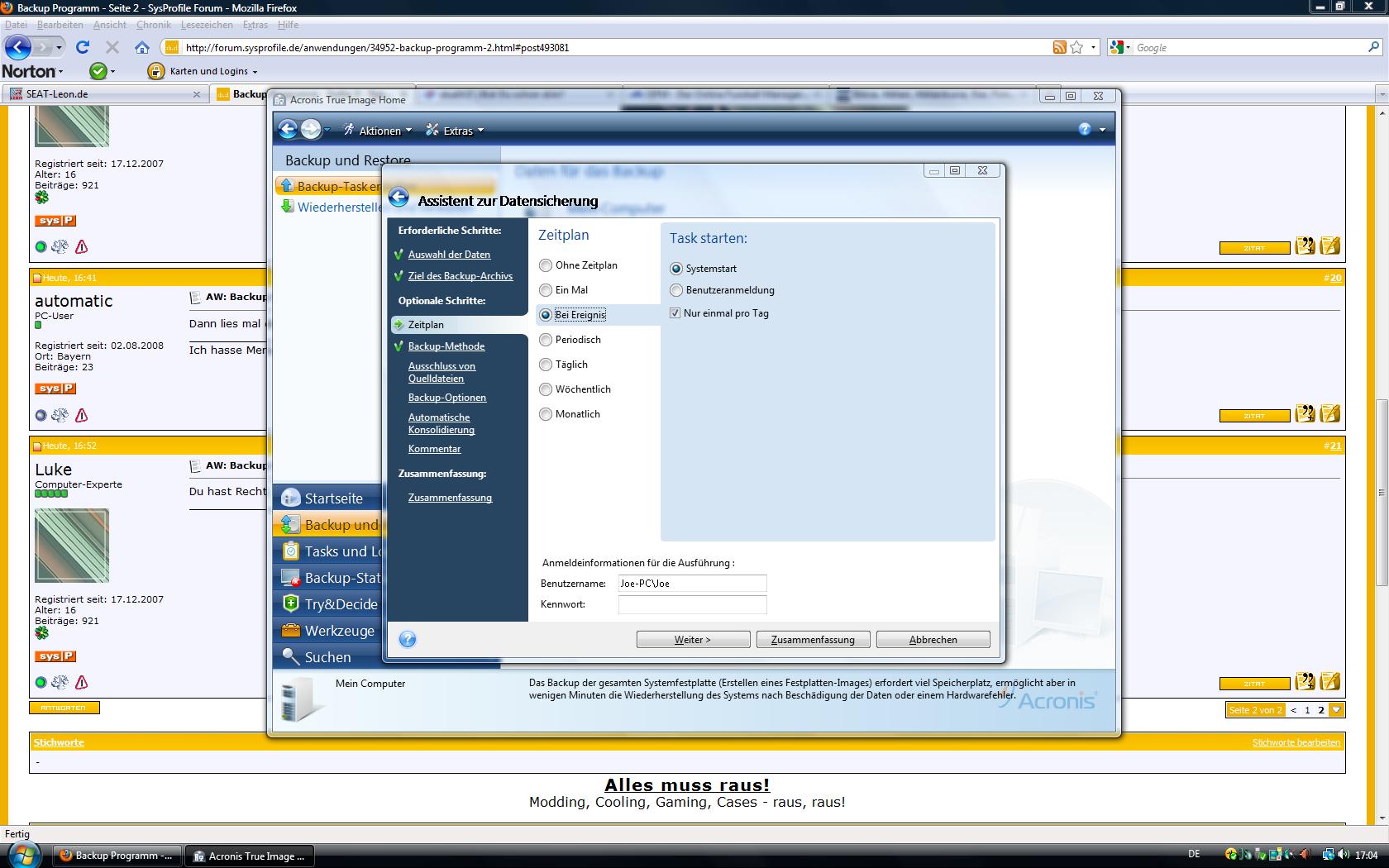Screen dimensions: 1389x868
Task: Click Zusammenfassung button
Action: pyautogui.click(x=813, y=640)
